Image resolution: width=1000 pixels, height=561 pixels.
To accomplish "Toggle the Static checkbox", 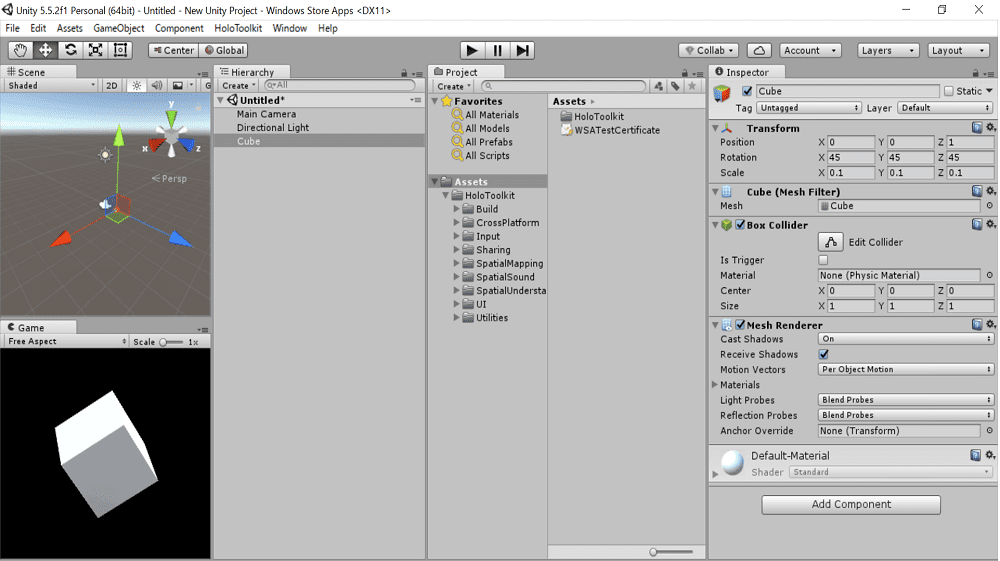I will coord(949,91).
